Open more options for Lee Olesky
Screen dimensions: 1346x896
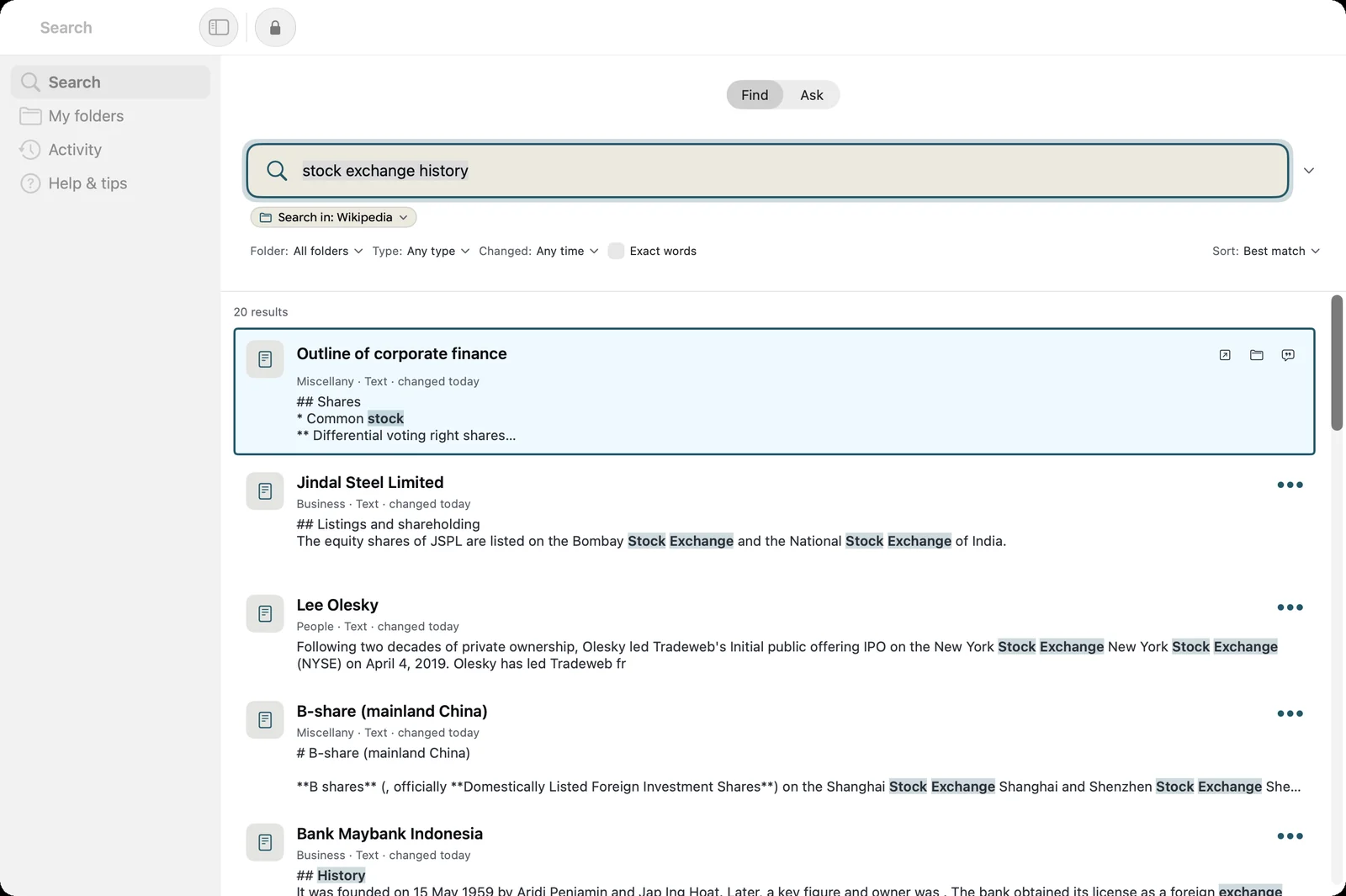point(1290,607)
